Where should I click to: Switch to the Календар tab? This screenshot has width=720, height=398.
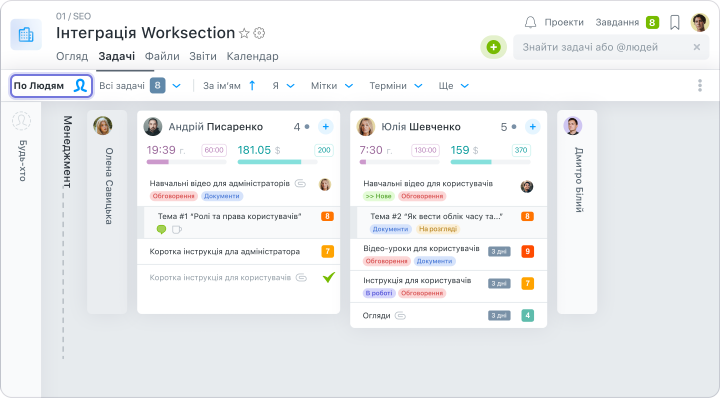[253, 56]
